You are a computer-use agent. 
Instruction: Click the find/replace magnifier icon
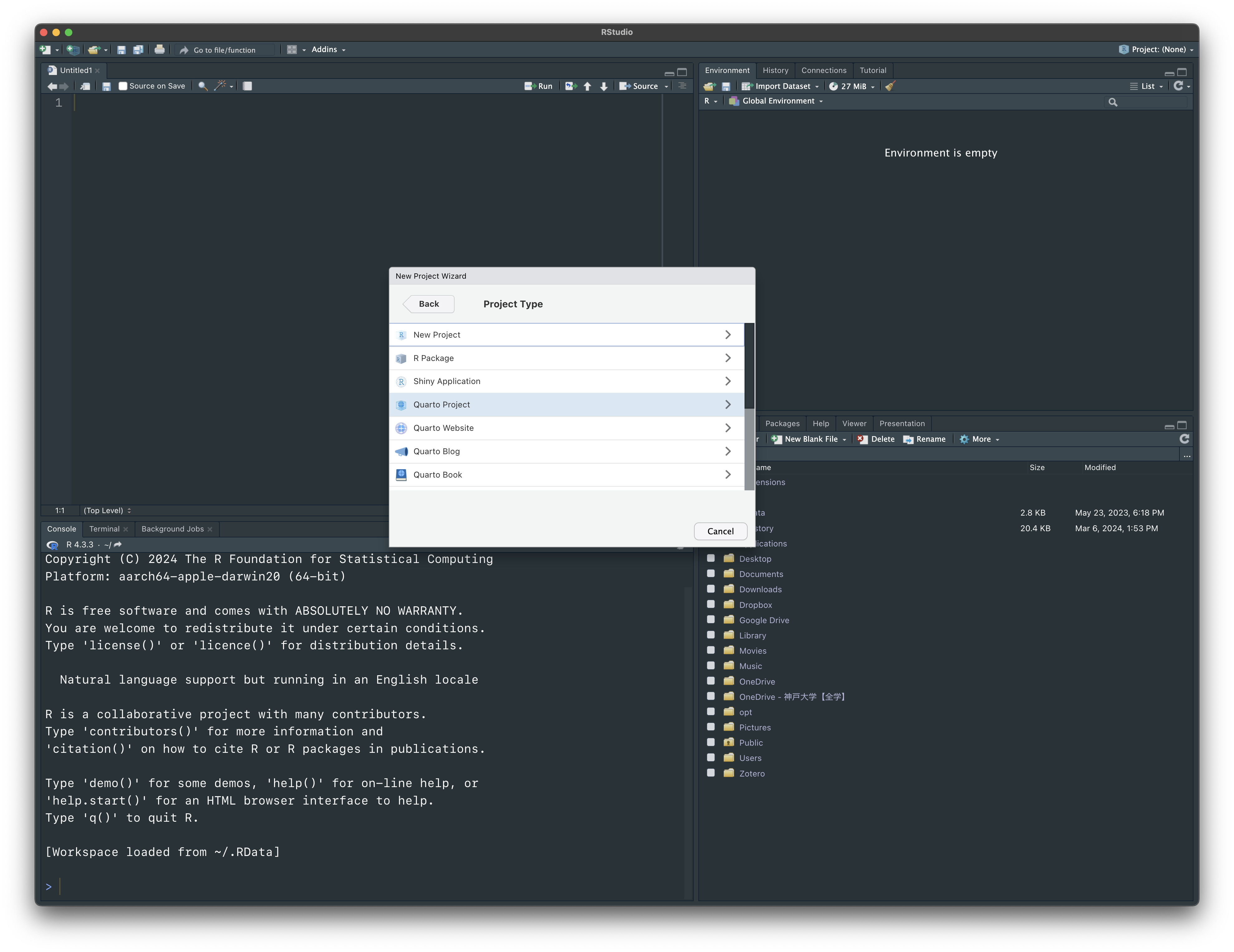click(x=202, y=86)
